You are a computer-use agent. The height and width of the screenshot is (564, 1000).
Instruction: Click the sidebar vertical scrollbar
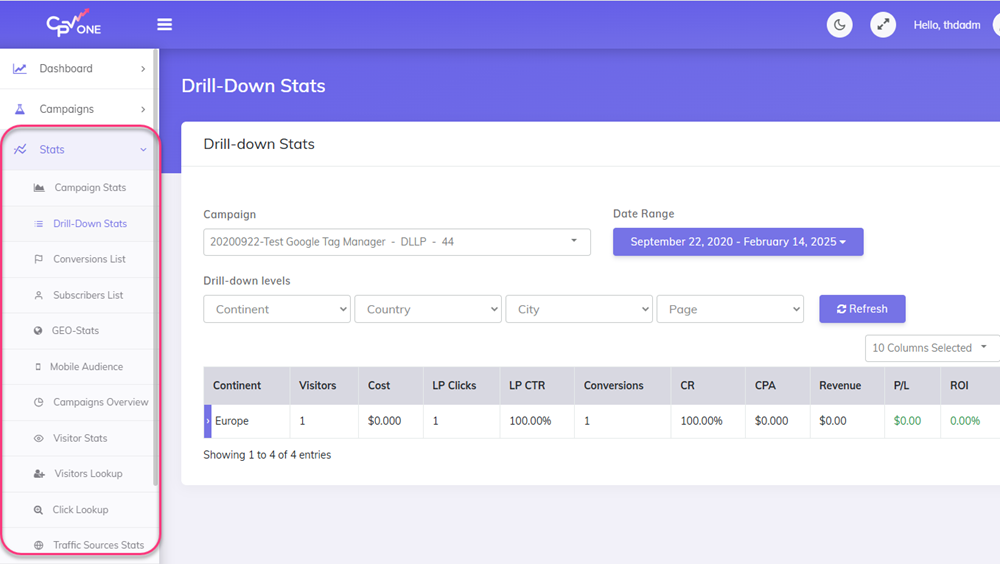[156, 300]
